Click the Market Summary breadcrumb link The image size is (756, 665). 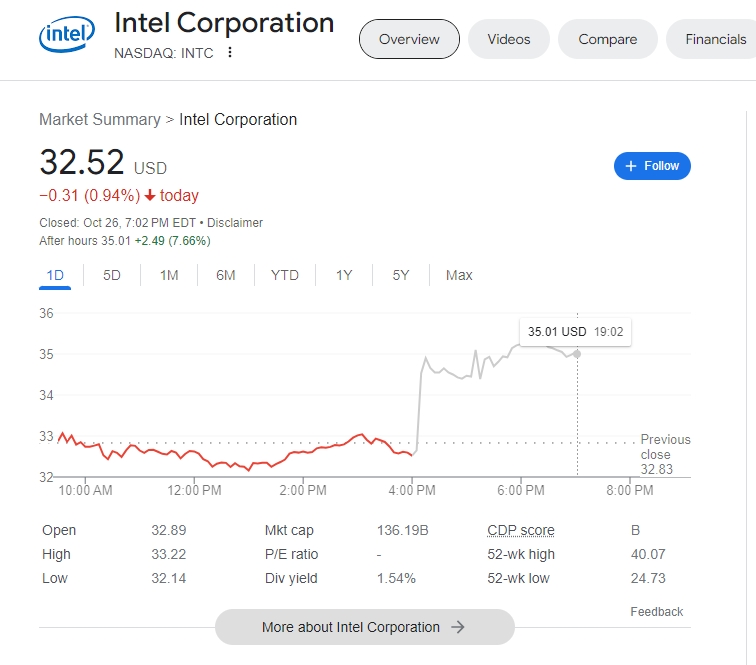(x=100, y=119)
